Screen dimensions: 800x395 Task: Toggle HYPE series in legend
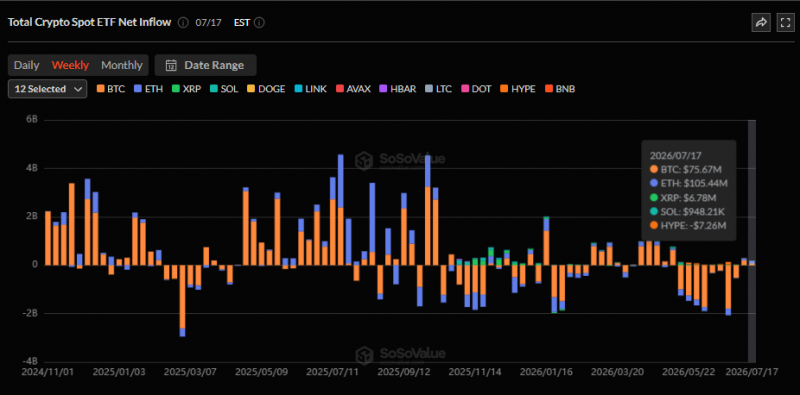pos(517,89)
